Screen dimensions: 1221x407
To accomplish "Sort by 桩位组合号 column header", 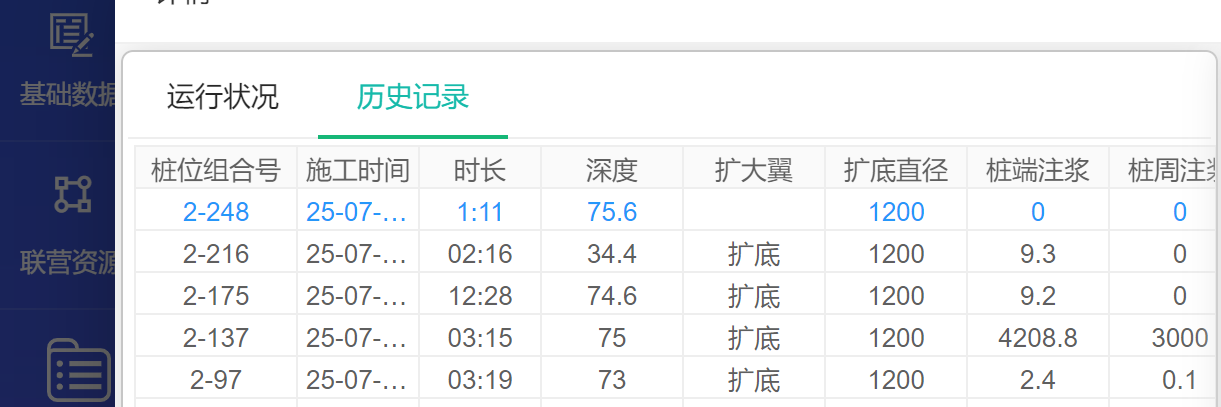I will click(215, 170).
